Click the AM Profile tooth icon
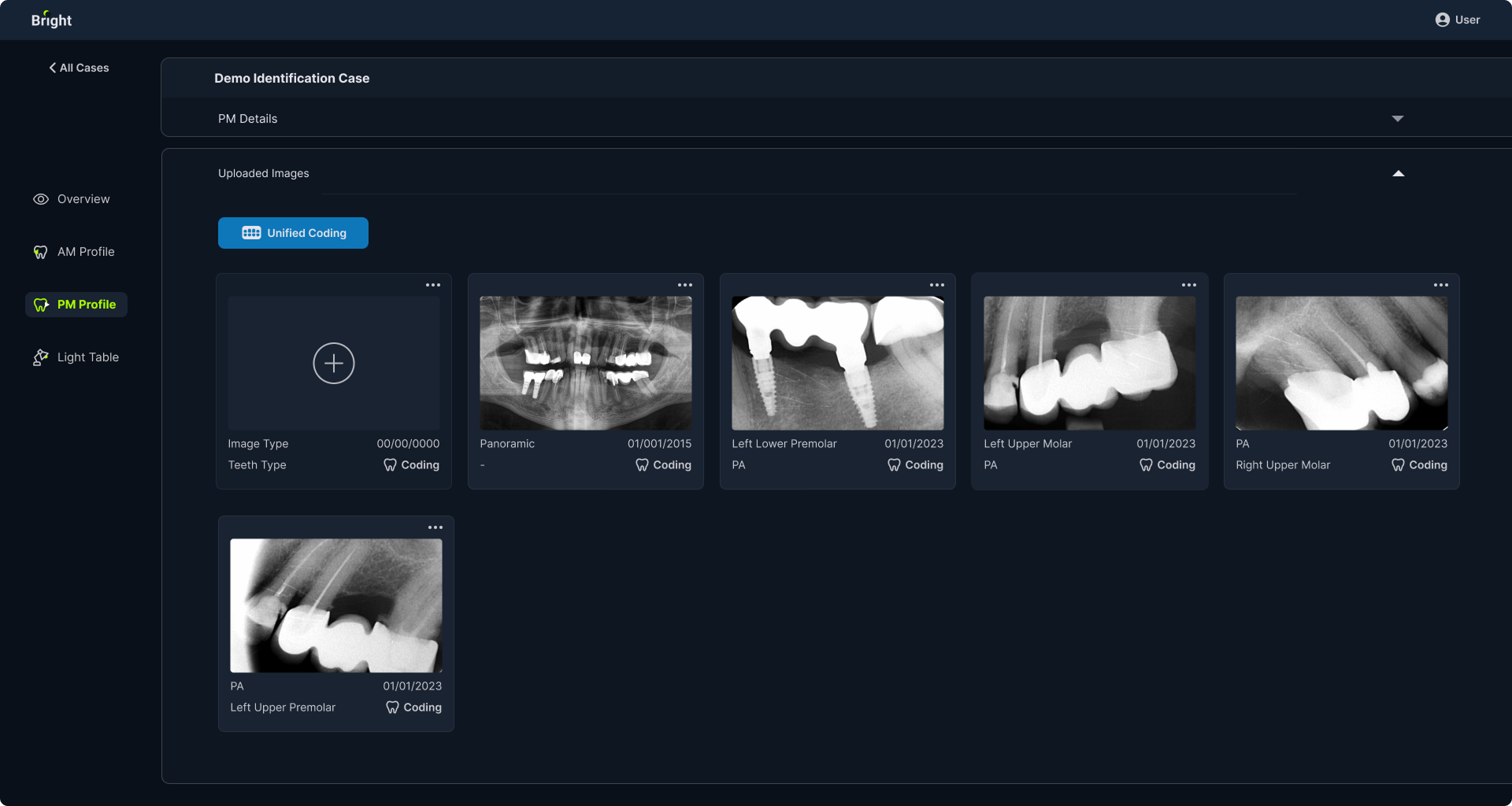1512x806 pixels. coord(41,252)
